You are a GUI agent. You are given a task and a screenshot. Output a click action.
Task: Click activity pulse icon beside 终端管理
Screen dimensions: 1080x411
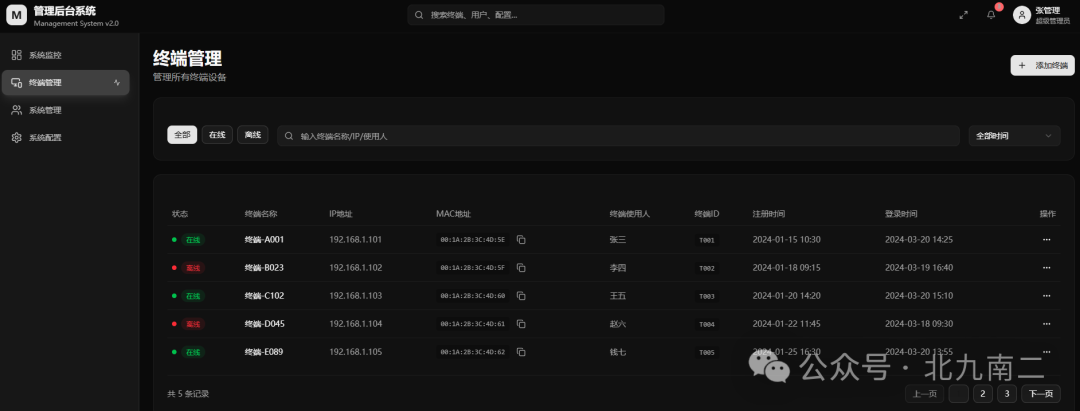pos(117,83)
